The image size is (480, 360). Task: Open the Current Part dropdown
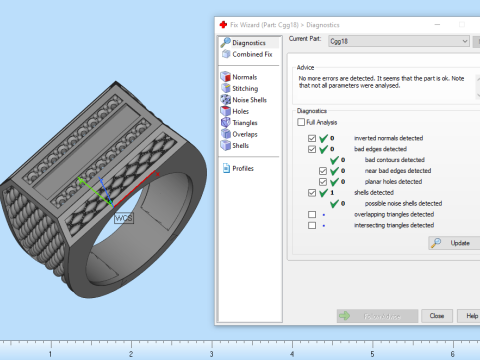pos(399,41)
